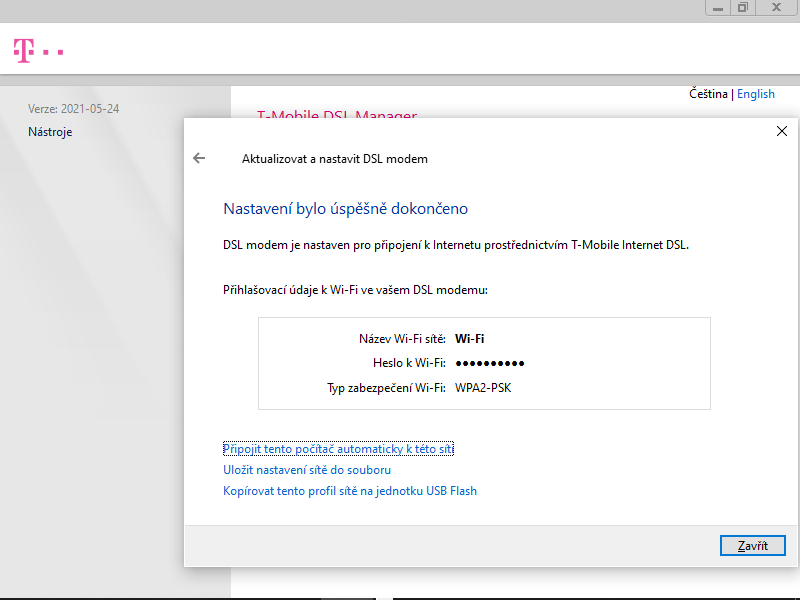800x600 pixels.
Task: Click the 'Nastavení bylo úspěšně dokončeno' heading
Action: coord(345,209)
